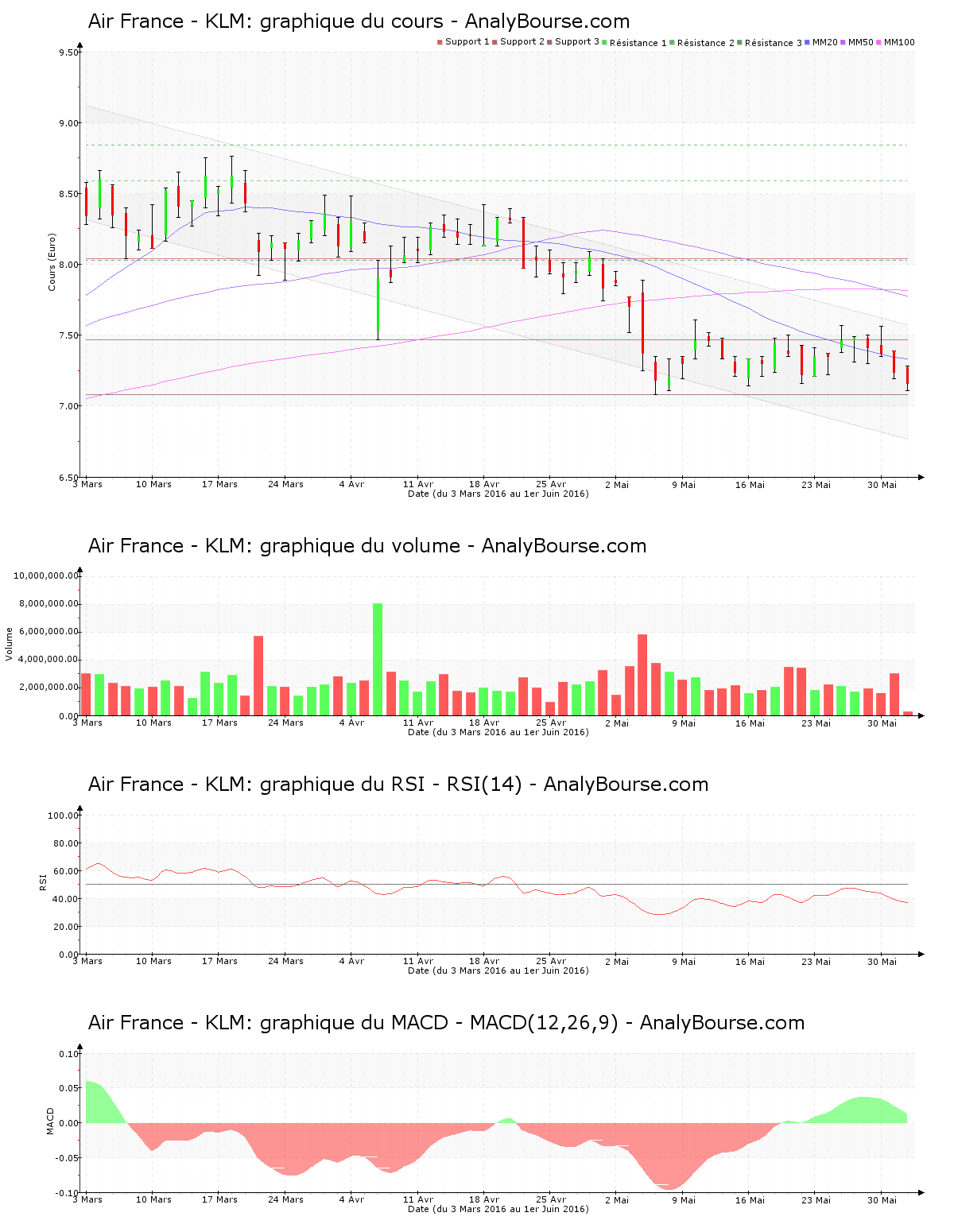Click the '0.10' value on MACD axis
This screenshot has height=1232, width=954.
69,1054
